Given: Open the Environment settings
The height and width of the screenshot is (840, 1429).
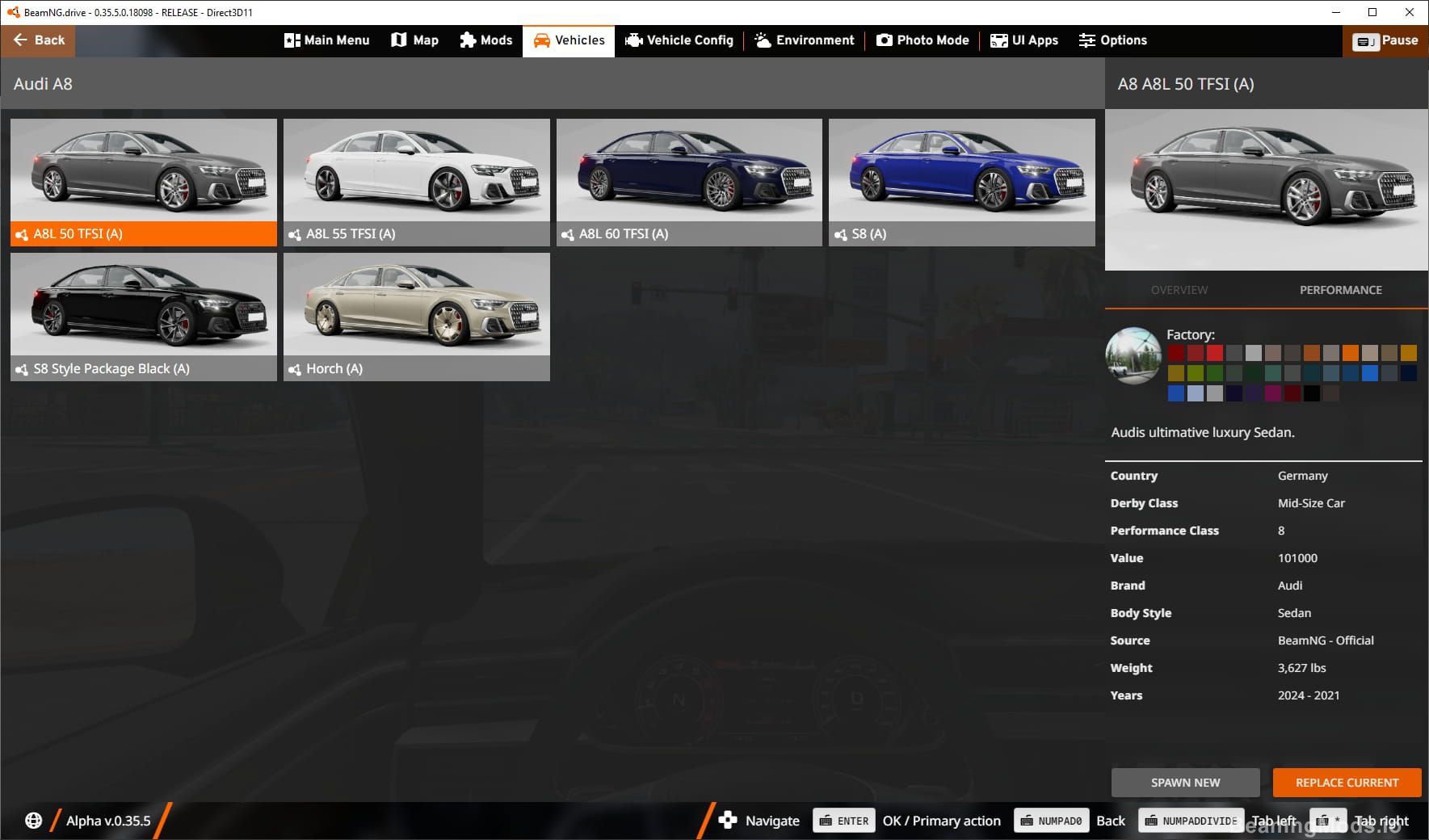Looking at the screenshot, I should pyautogui.click(x=804, y=40).
